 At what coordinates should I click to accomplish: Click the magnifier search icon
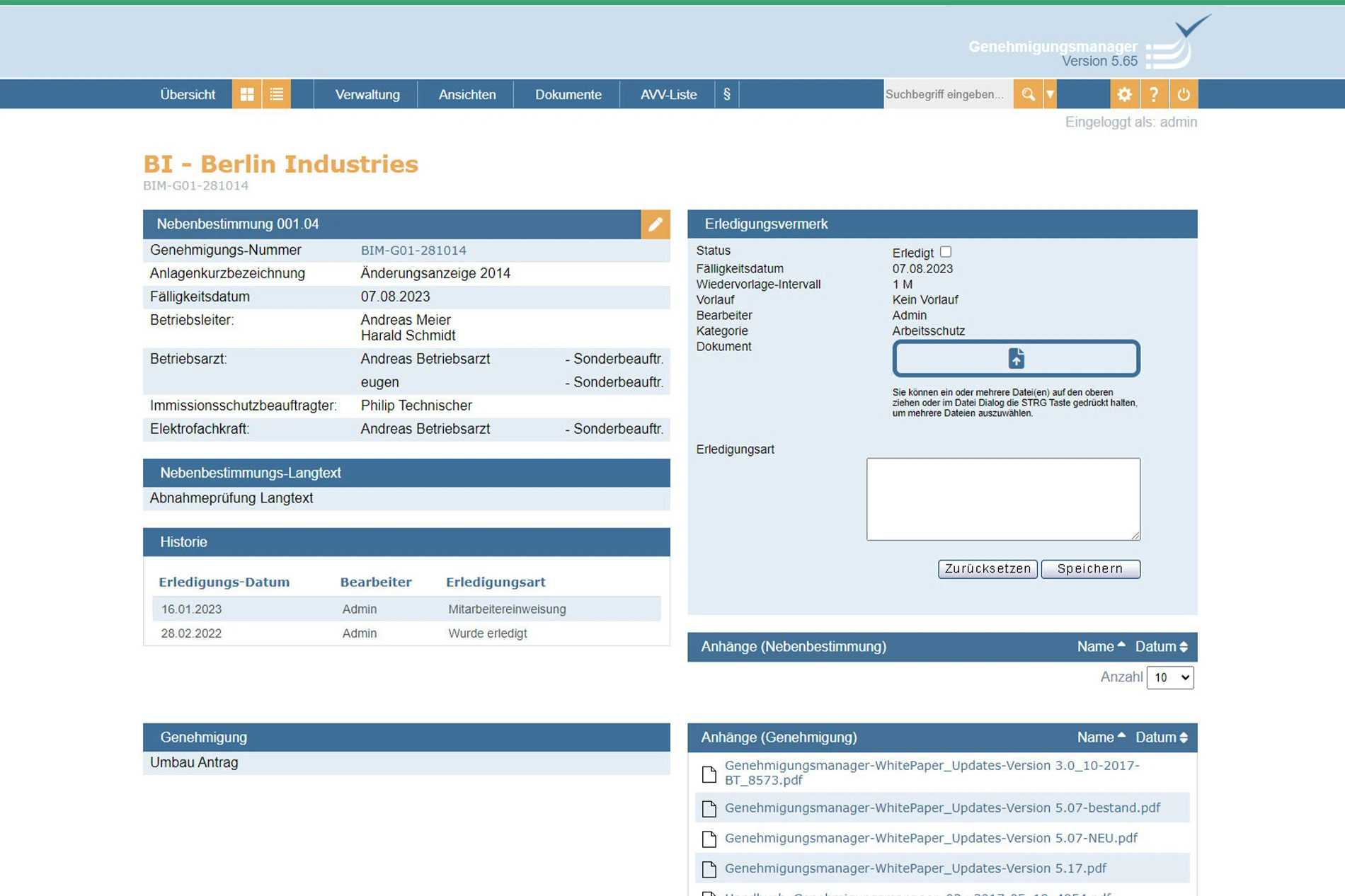pyautogui.click(x=1028, y=94)
